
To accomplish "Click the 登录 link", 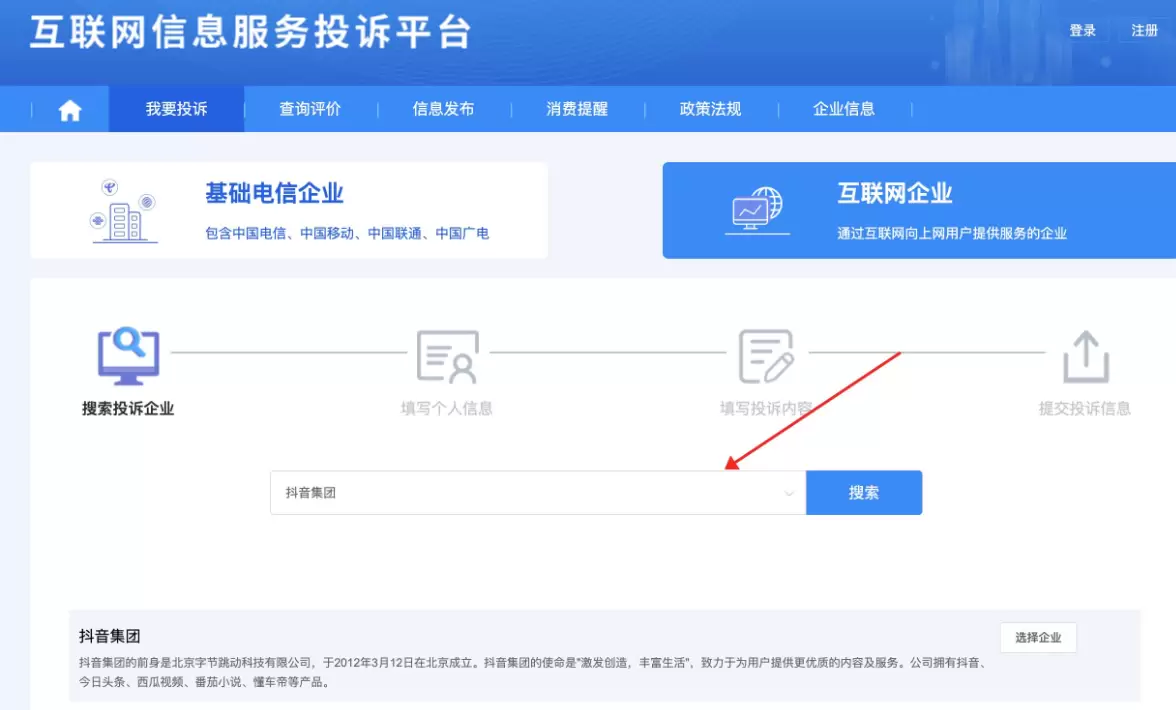I will point(1082,31).
